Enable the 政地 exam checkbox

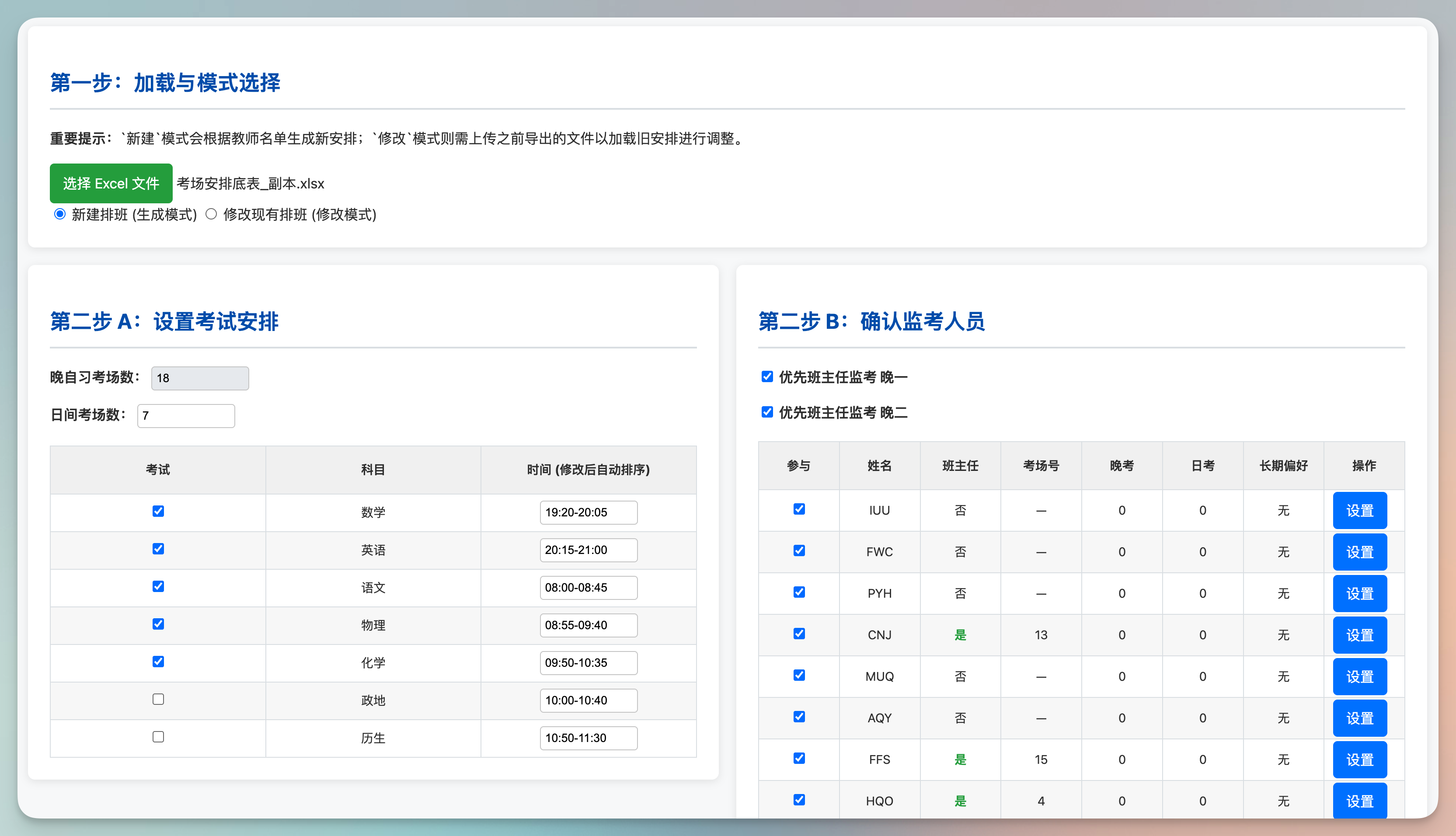158,699
